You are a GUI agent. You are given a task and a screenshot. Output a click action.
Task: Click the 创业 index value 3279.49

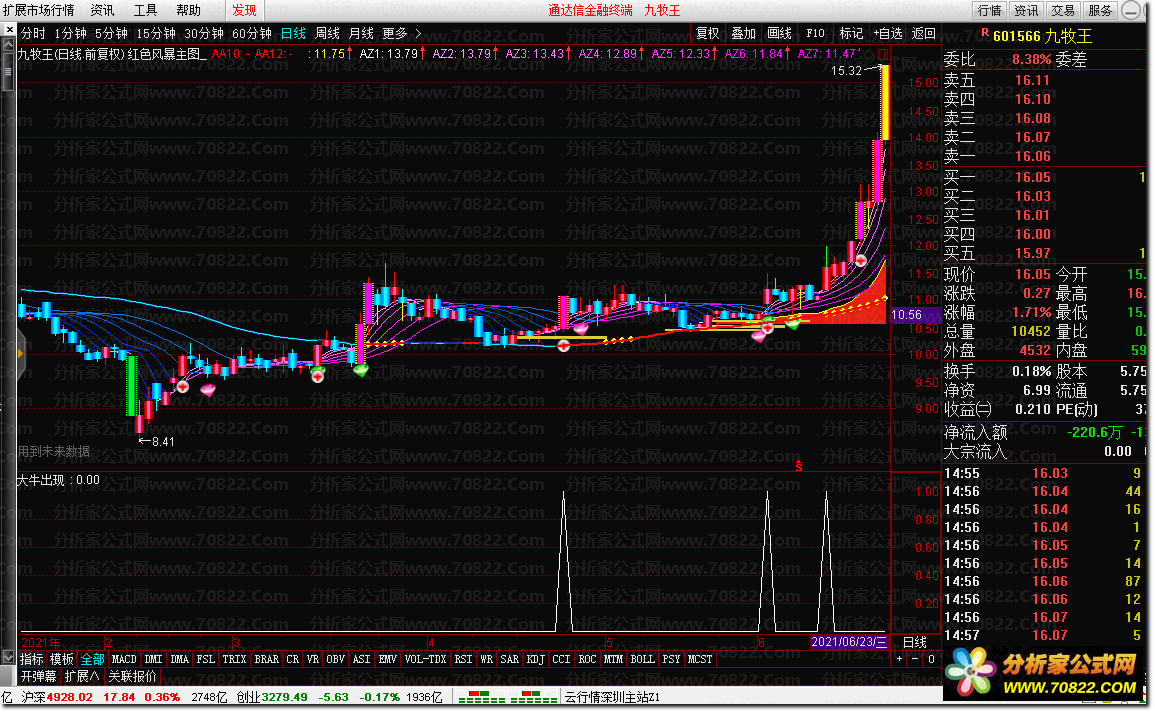[284, 697]
